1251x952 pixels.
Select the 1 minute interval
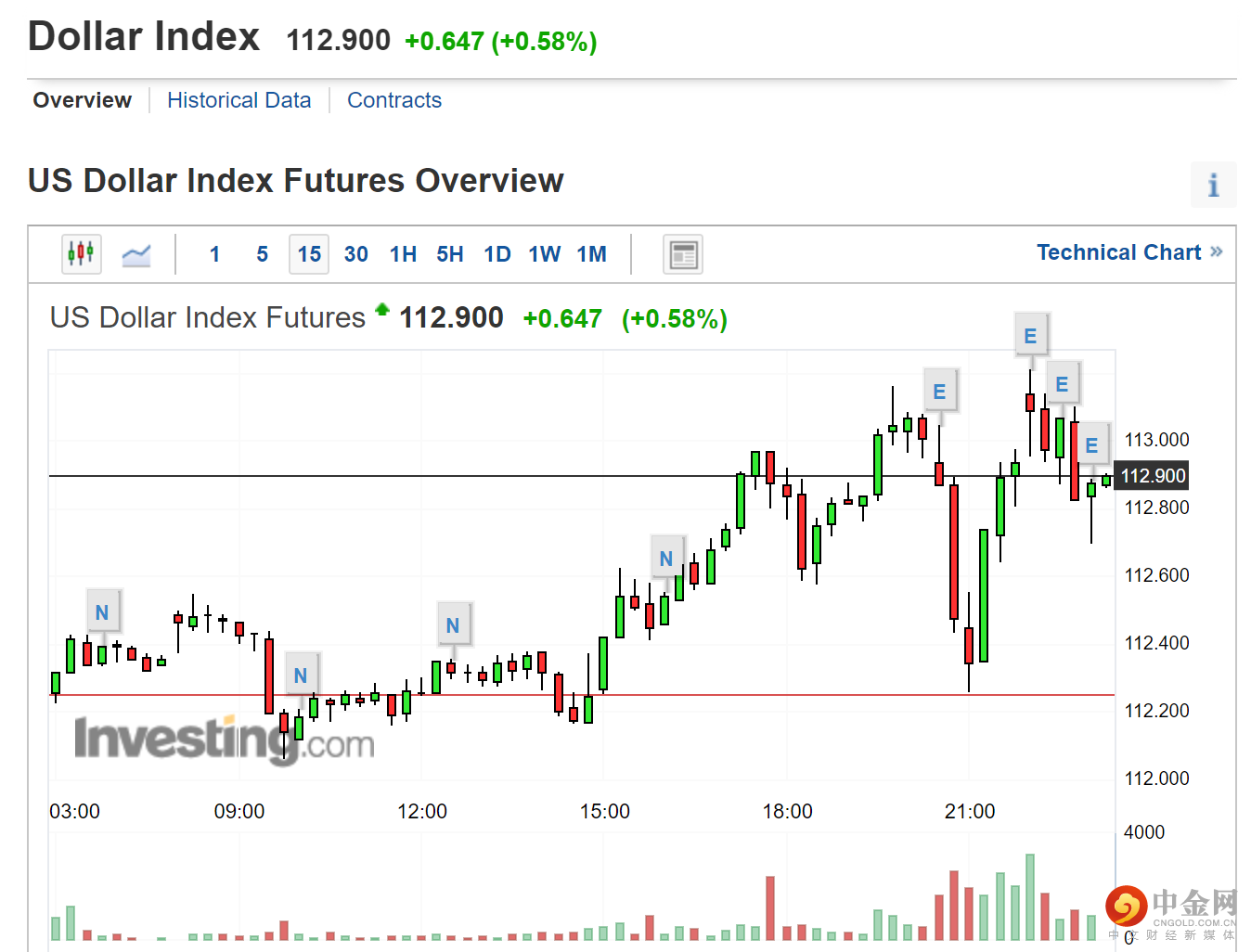click(x=214, y=254)
